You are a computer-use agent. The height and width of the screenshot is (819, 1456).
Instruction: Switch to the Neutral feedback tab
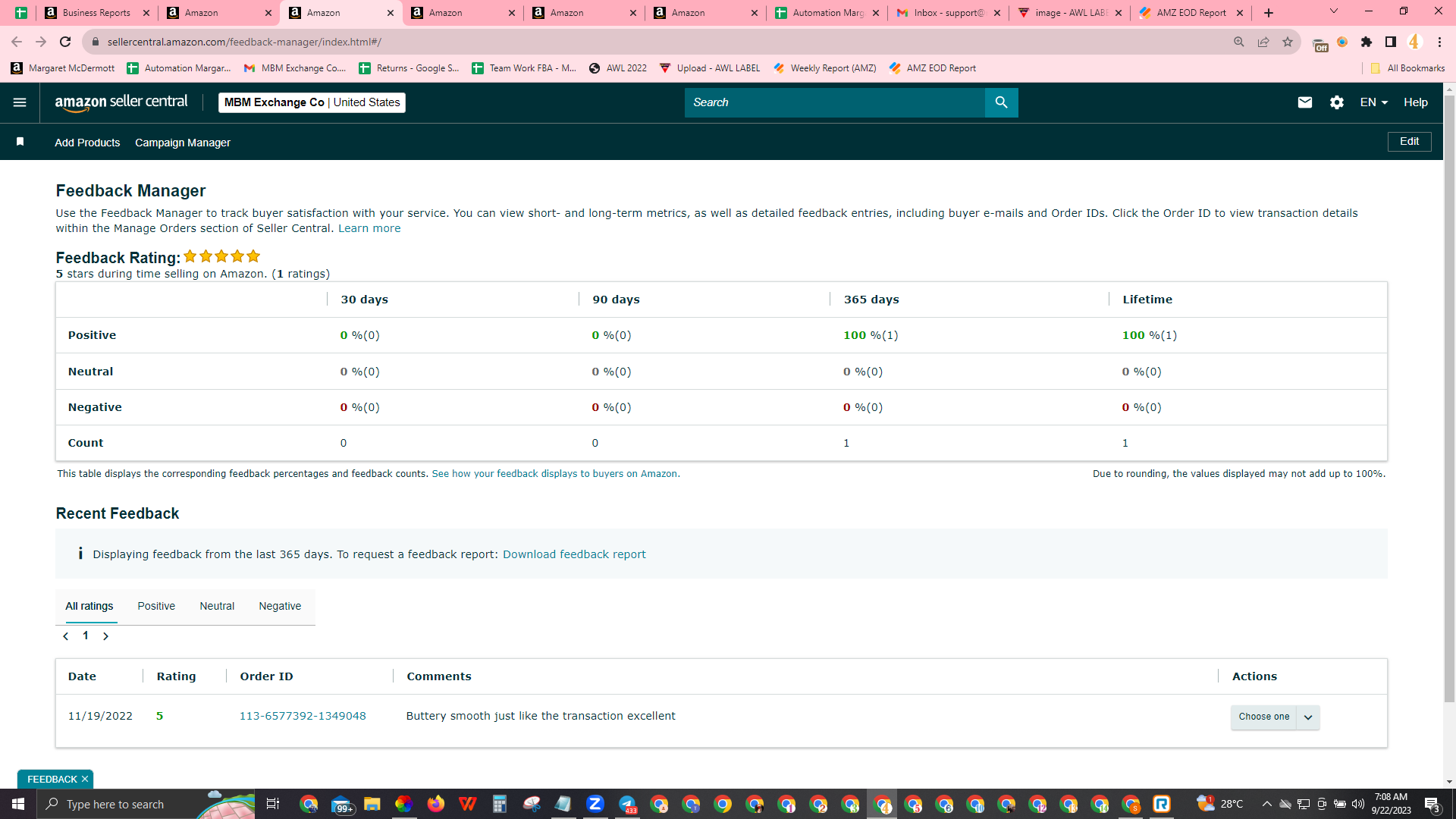coord(217,606)
